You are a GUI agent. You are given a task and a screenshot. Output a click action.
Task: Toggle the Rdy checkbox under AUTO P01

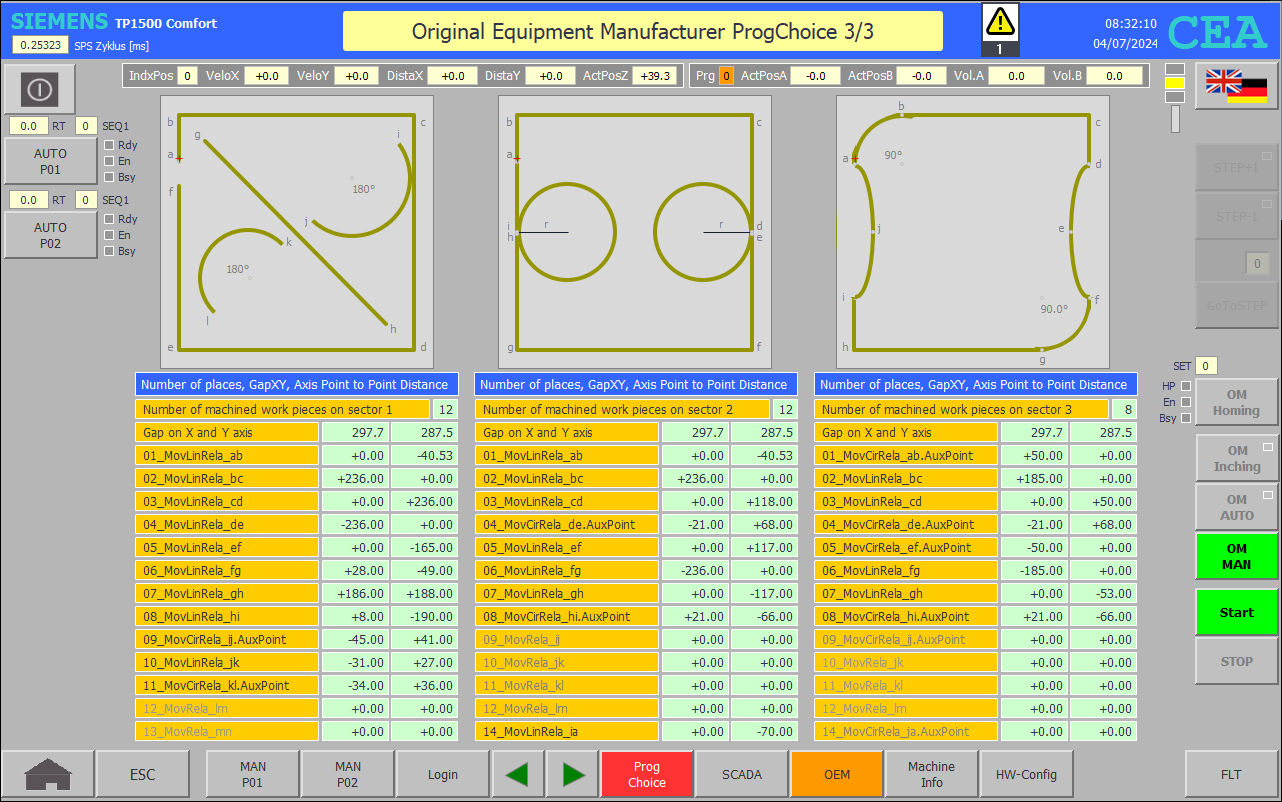(x=109, y=145)
